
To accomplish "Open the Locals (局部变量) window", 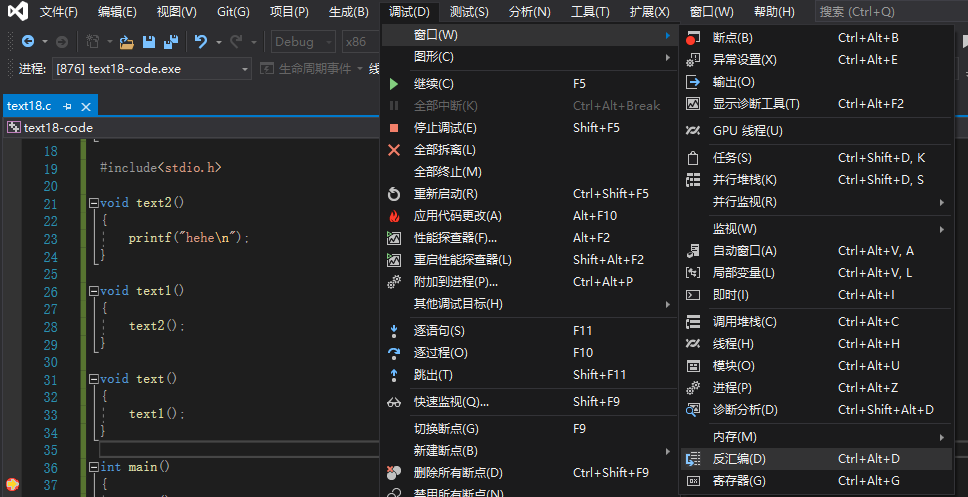I will click(x=816, y=273).
